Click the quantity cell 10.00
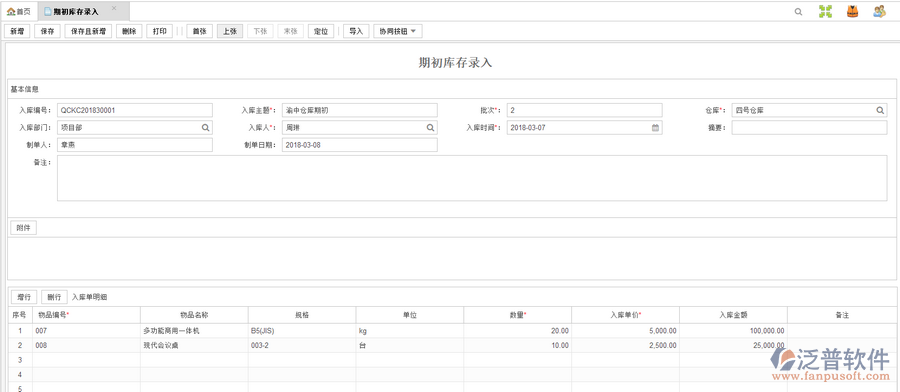900x392 pixels. 518,346
